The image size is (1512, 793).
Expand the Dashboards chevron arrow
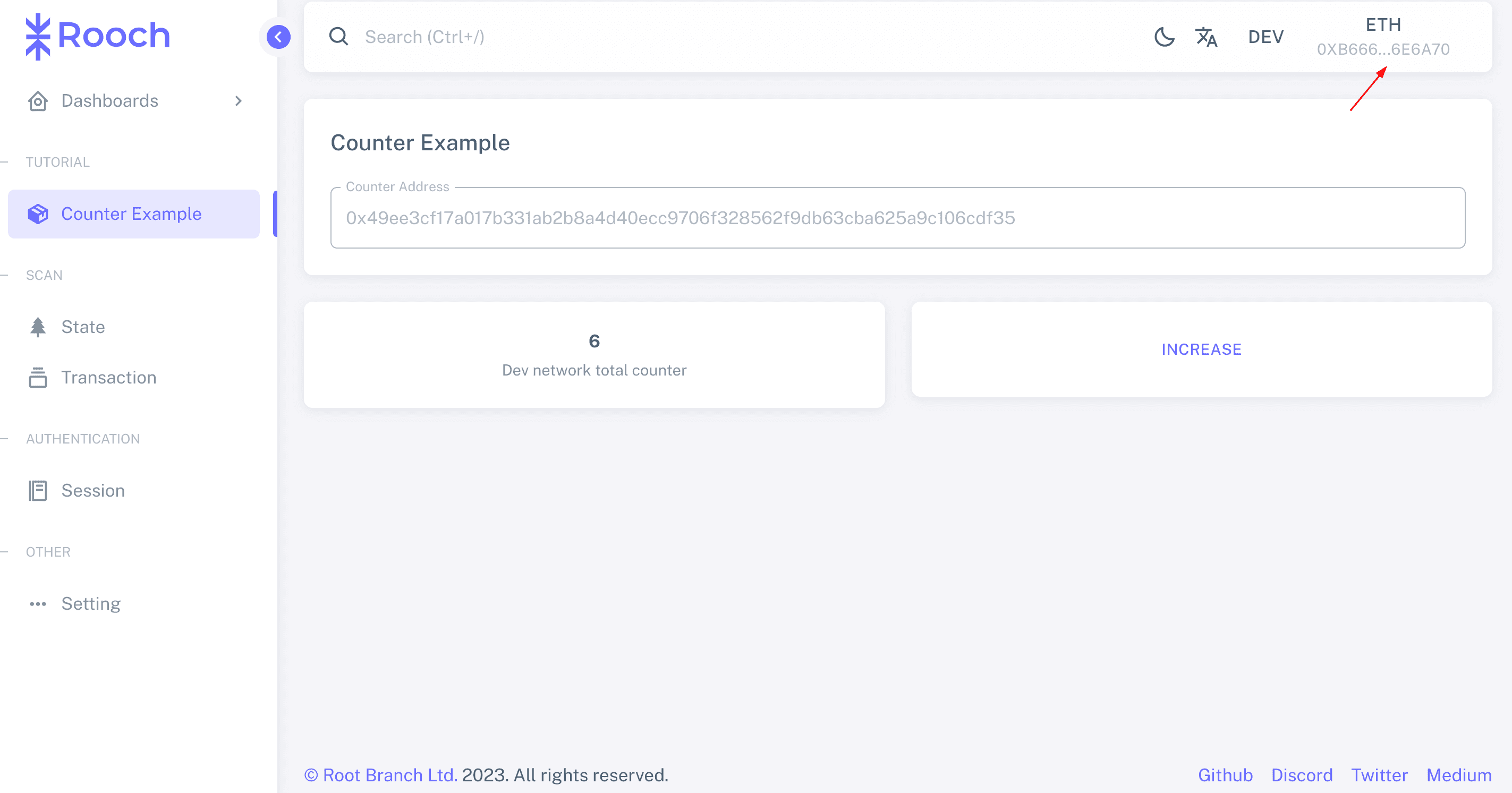tap(239, 101)
